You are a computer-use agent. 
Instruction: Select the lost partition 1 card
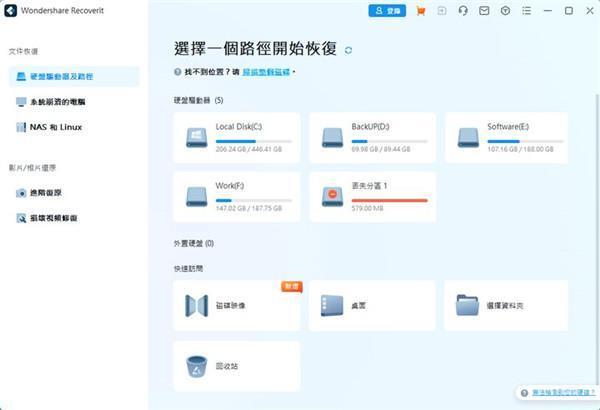[x=373, y=197]
